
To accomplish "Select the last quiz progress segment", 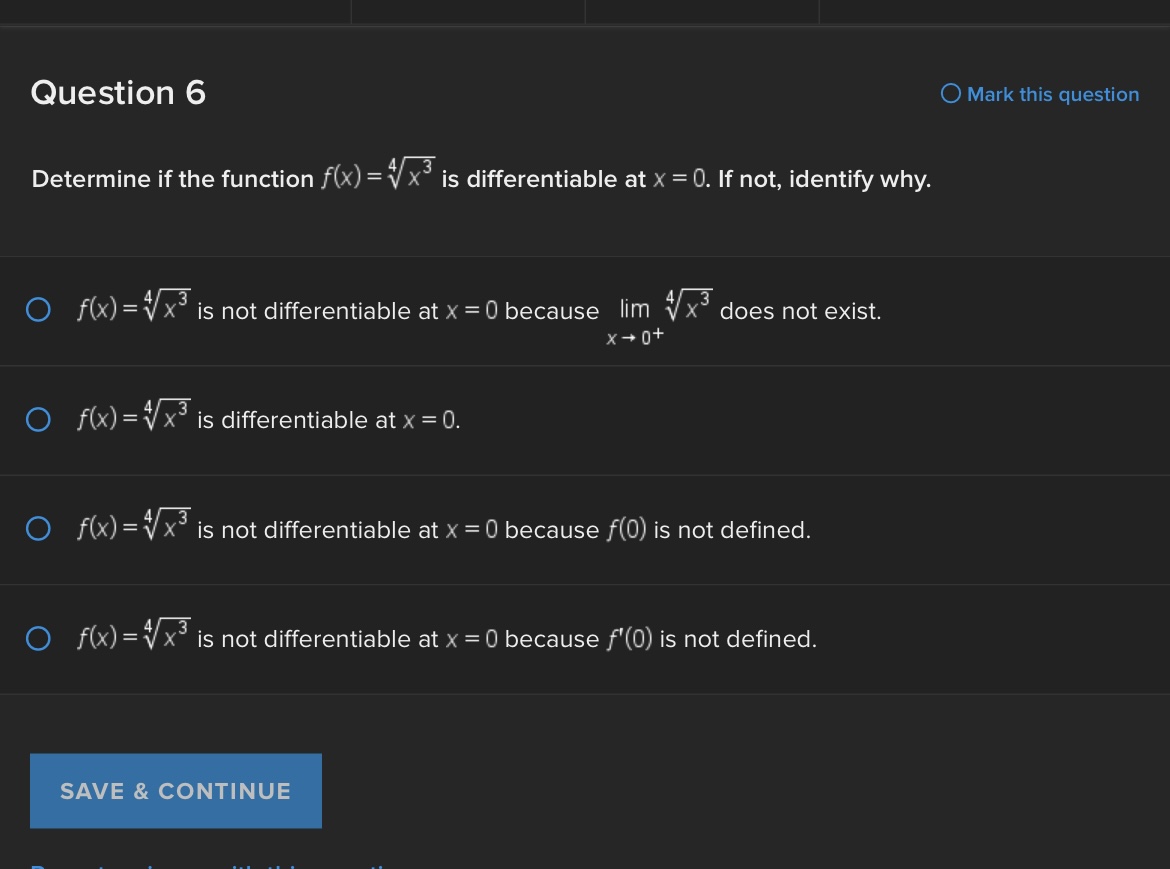I will 995,12.
